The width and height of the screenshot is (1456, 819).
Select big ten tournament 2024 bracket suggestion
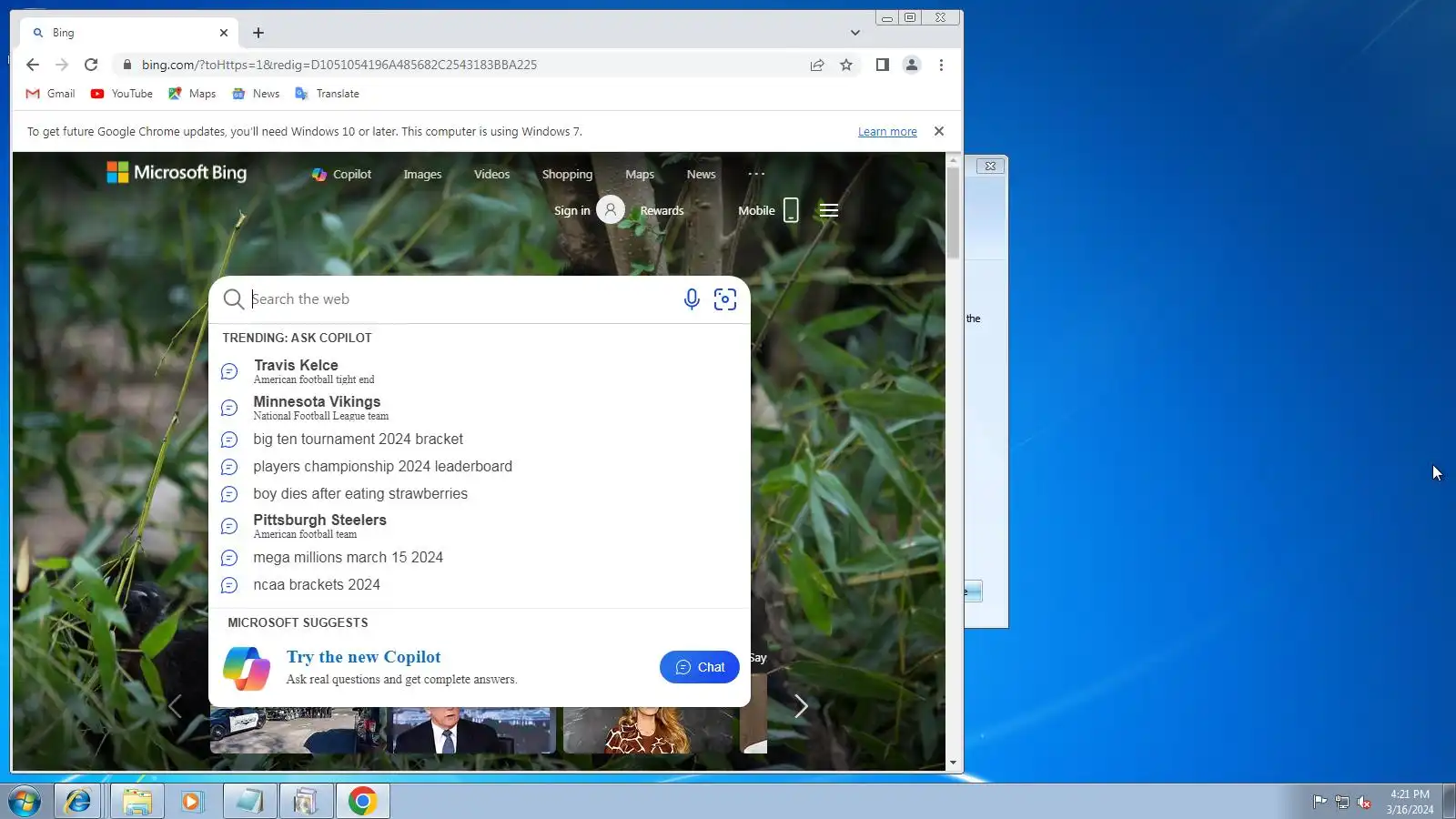(x=480, y=440)
